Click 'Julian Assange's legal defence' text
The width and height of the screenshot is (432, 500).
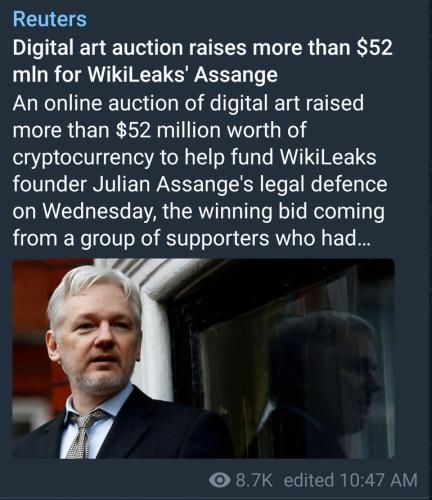coord(240,184)
